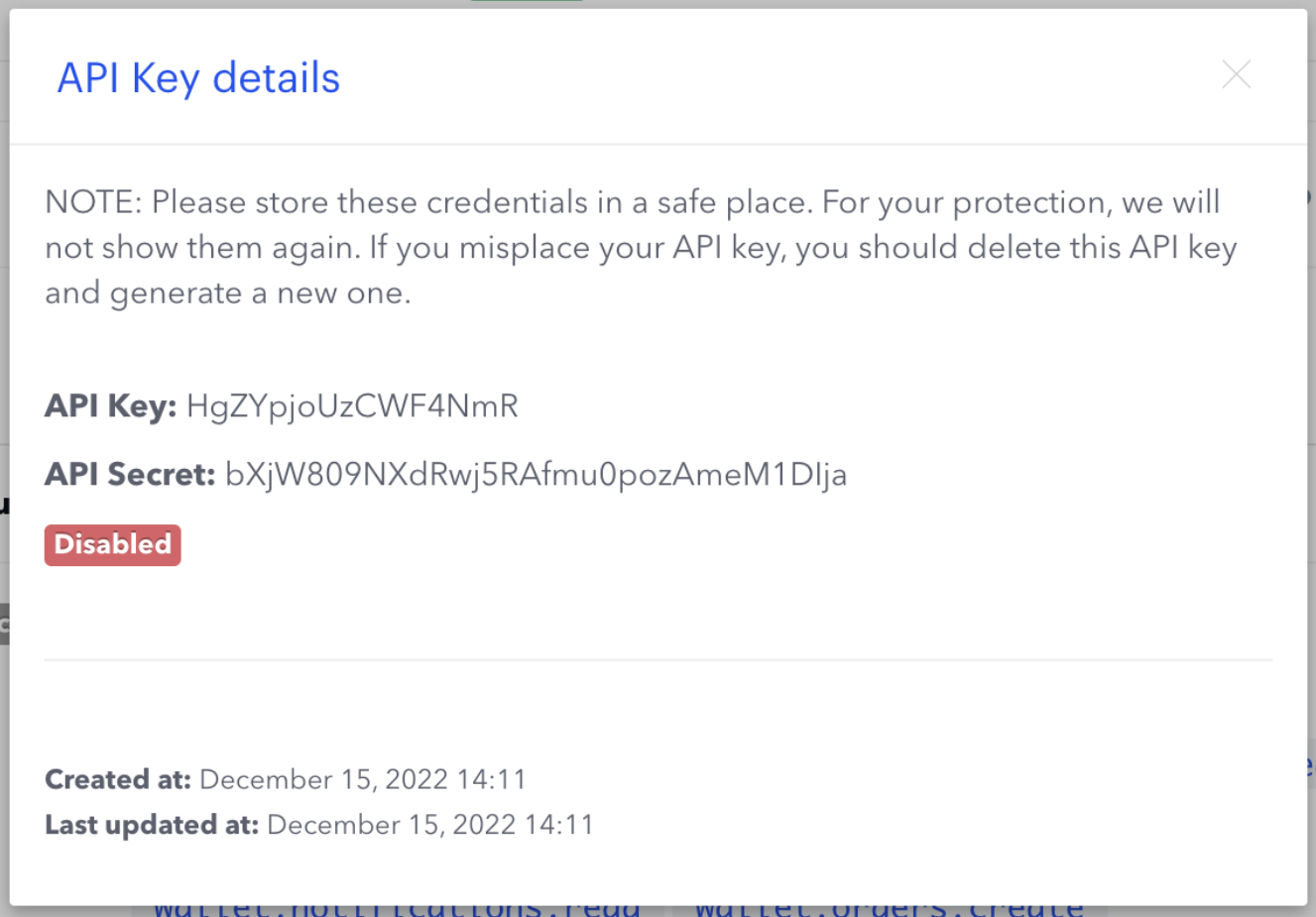Click the horizontal divider below the Disabled badge
The height and width of the screenshot is (917, 1316).
658,659
